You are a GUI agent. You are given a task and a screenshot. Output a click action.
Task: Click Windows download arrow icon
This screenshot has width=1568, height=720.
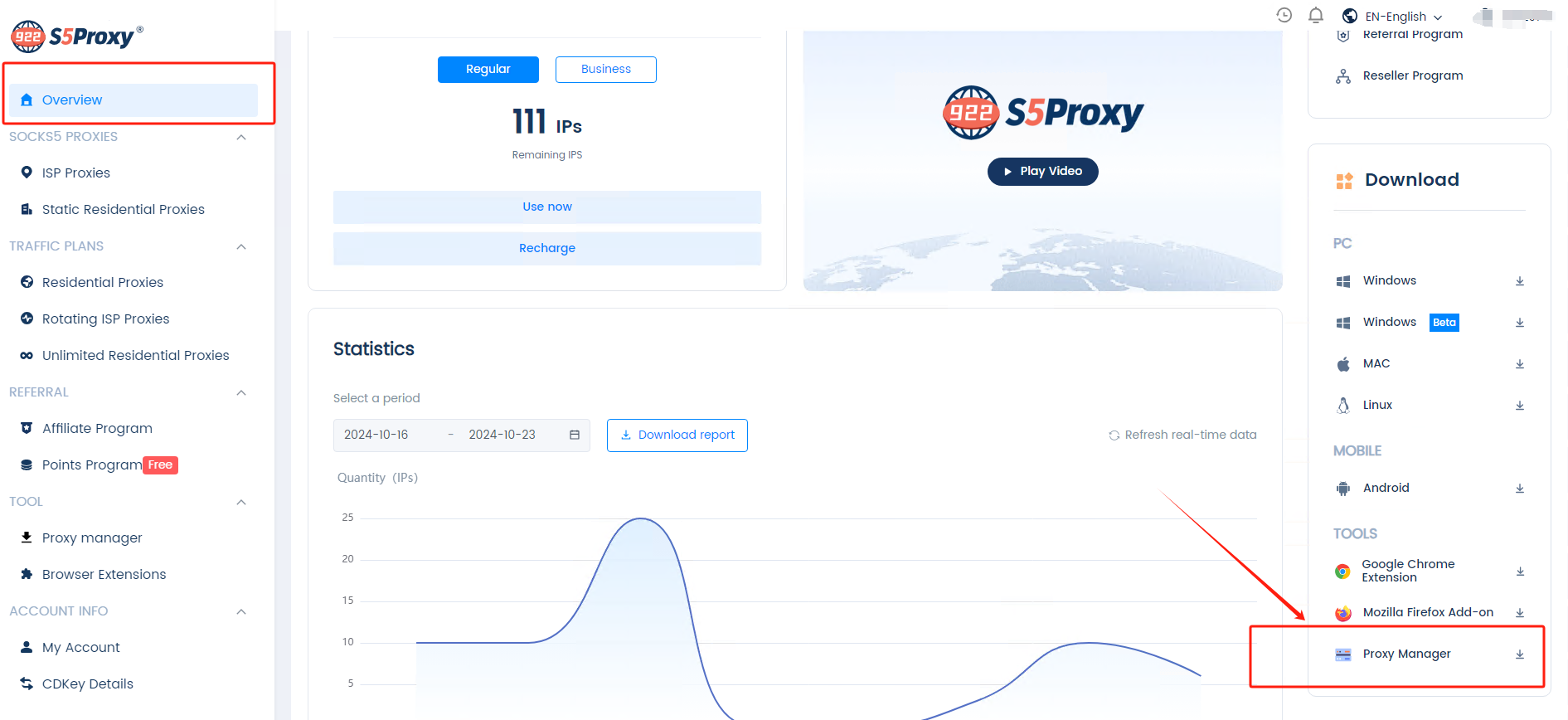(x=1519, y=281)
